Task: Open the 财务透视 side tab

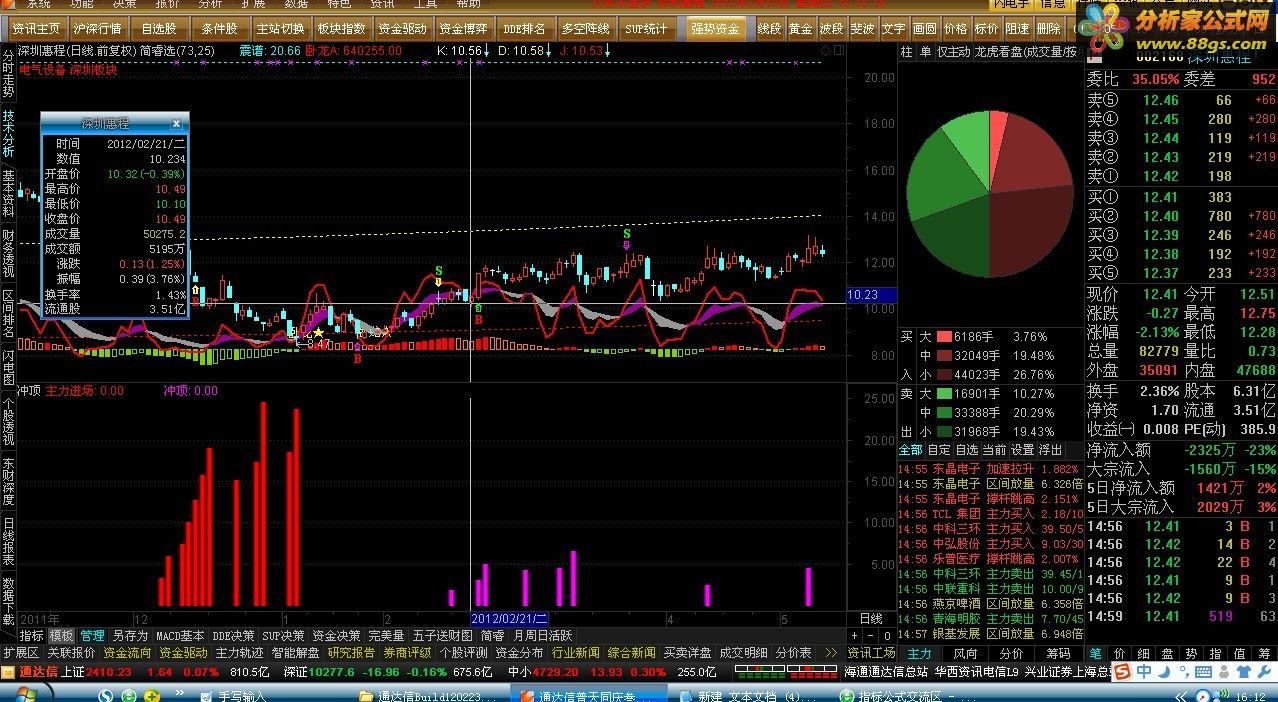Action: click(8, 253)
